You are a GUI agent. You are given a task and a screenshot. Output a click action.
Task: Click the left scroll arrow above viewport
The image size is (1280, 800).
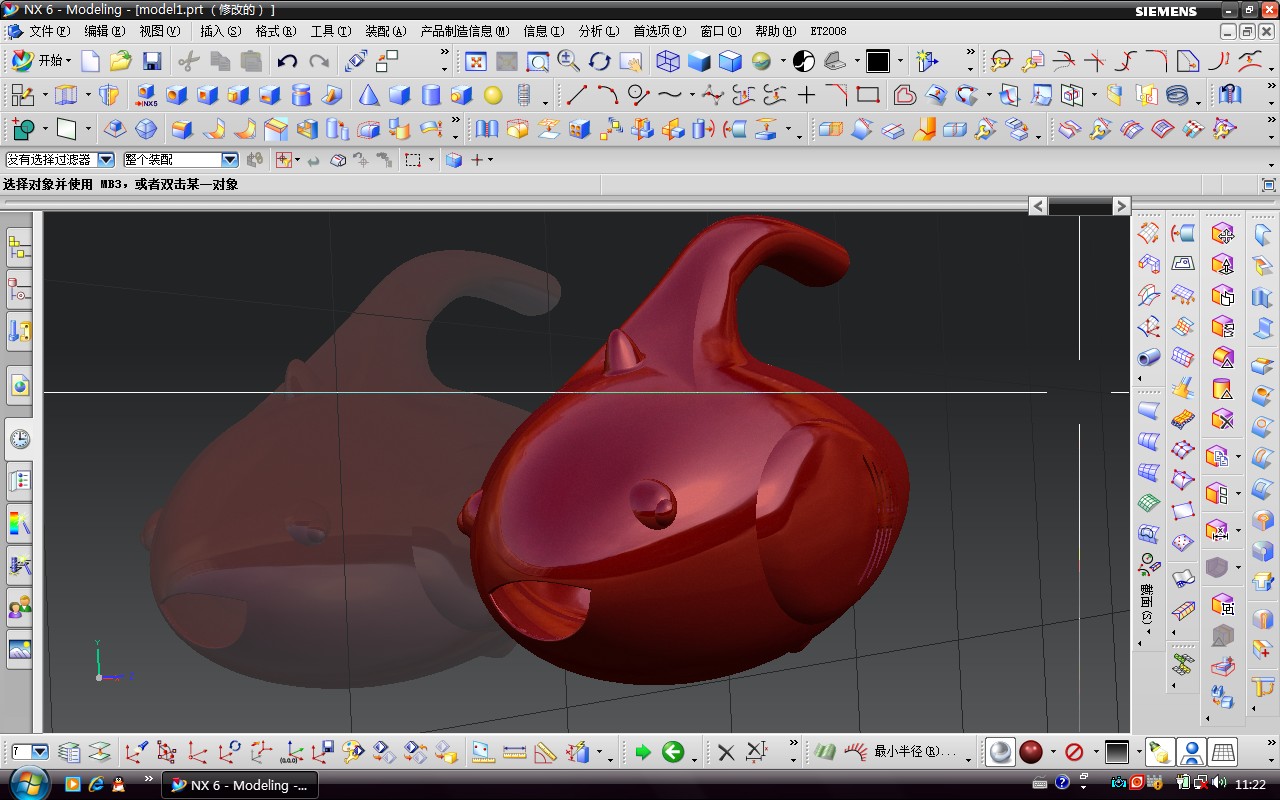click(1038, 205)
